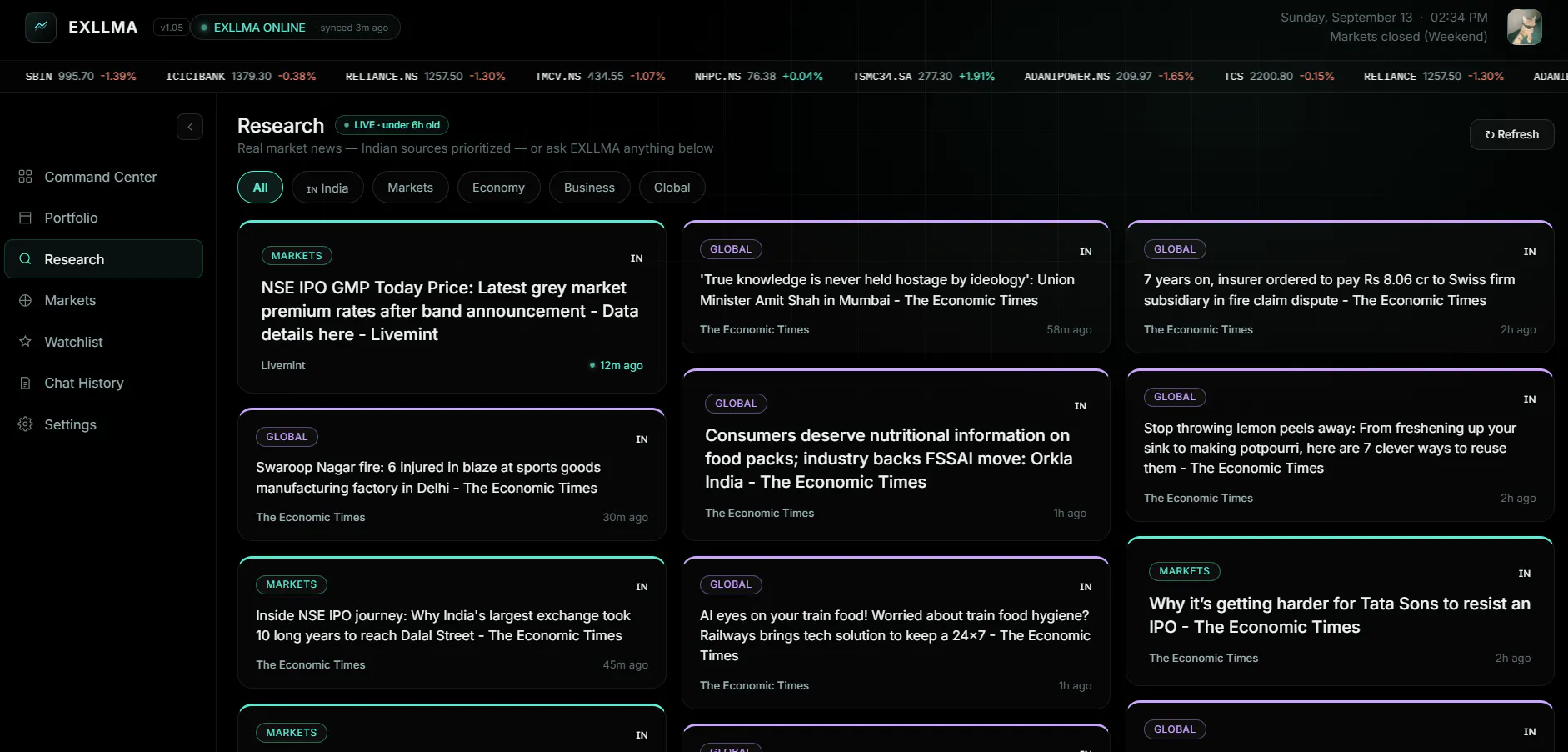This screenshot has width=1568, height=752.
Task: Open the Tata Sons IPO article
Action: click(x=1340, y=611)
